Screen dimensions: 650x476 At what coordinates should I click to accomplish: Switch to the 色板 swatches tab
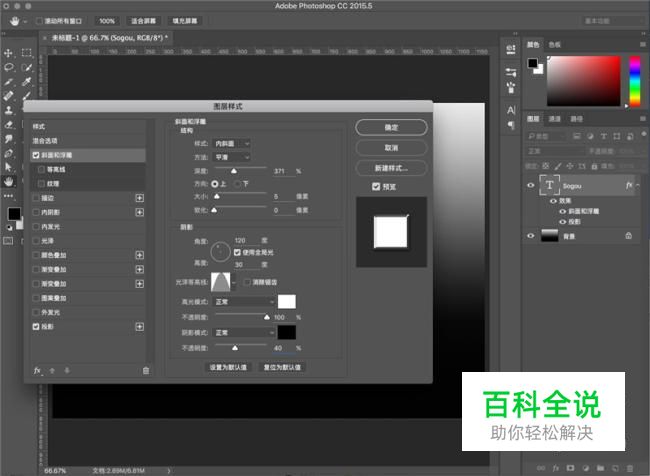555,44
